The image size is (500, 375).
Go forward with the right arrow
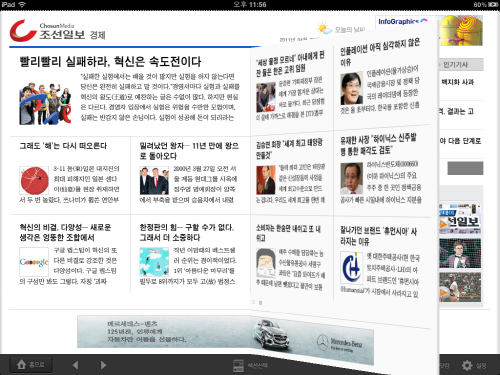click(103, 365)
